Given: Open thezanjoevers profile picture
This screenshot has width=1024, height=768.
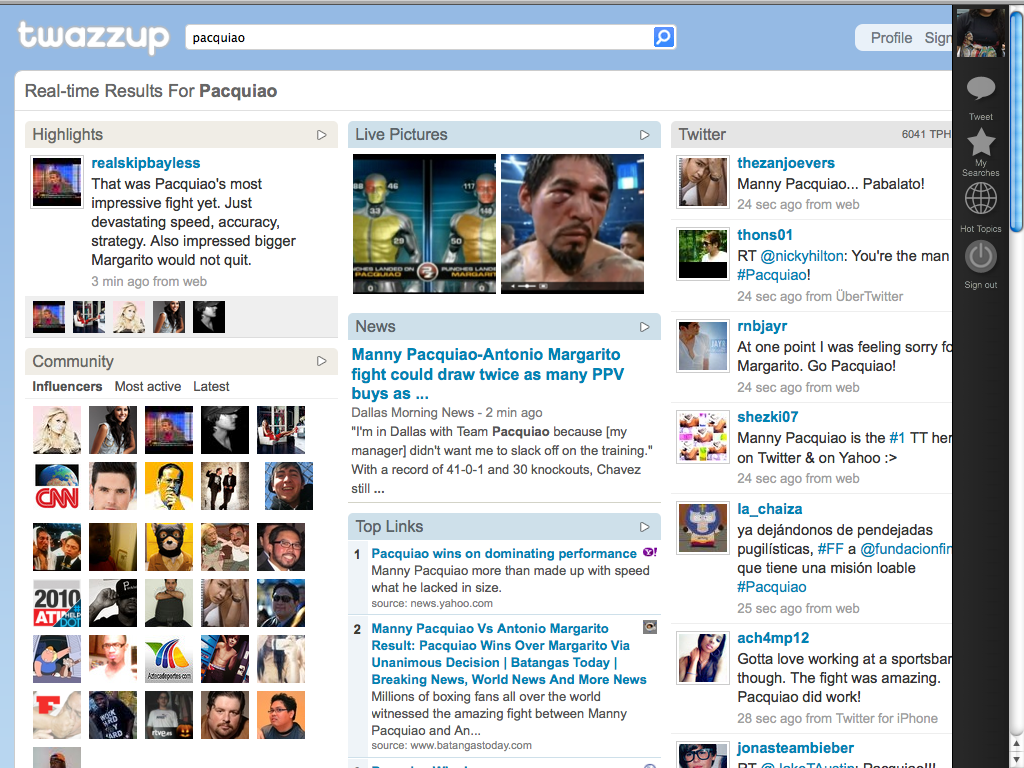Looking at the screenshot, I should click(x=703, y=182).
